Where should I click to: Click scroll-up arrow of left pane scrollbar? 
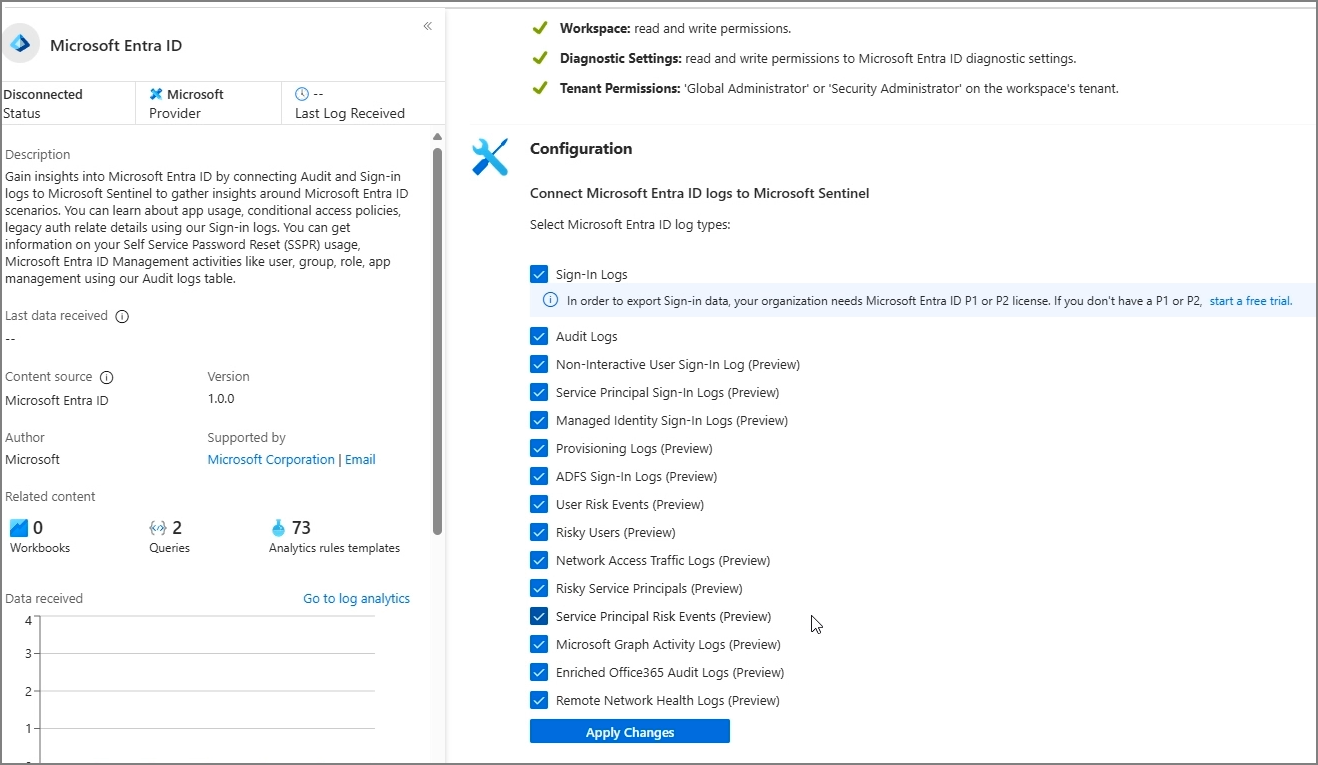[437, 137]
